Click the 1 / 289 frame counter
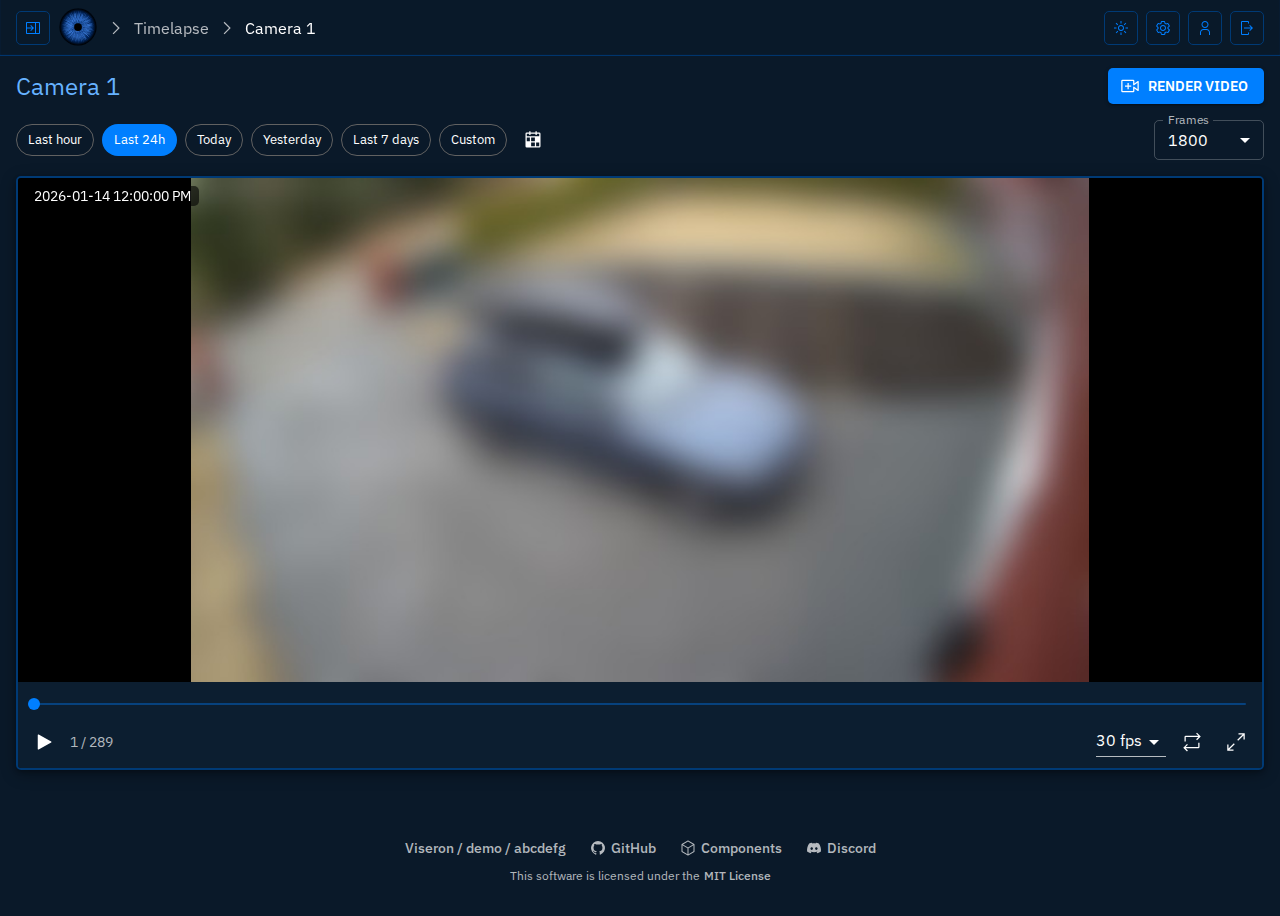 (92, 742)
